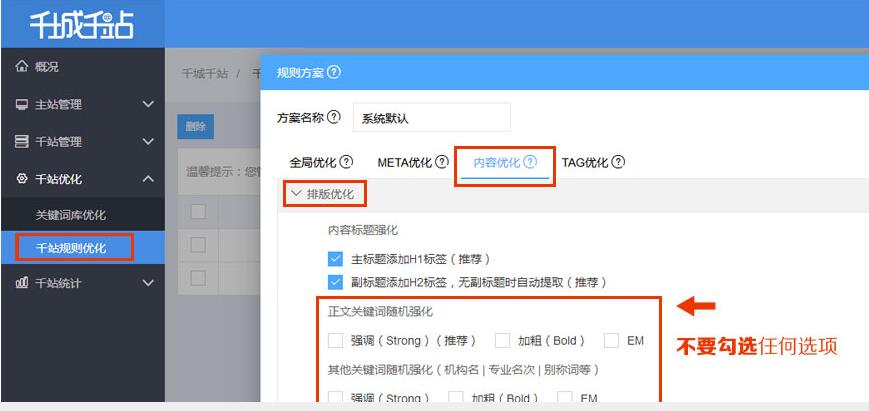This screenshot has width=869, height=411.
Task: Click the help icon beside TAG优化
Action: [618, 162]
